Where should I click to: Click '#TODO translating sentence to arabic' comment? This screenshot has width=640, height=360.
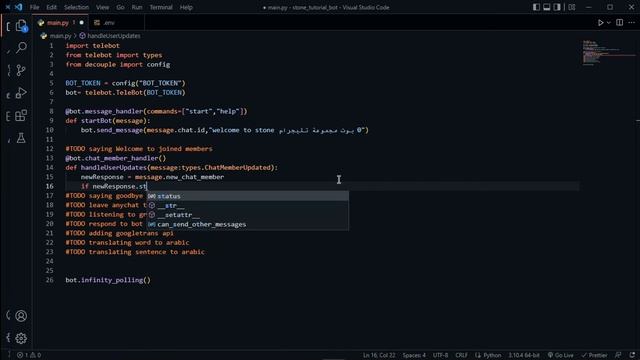135,252
